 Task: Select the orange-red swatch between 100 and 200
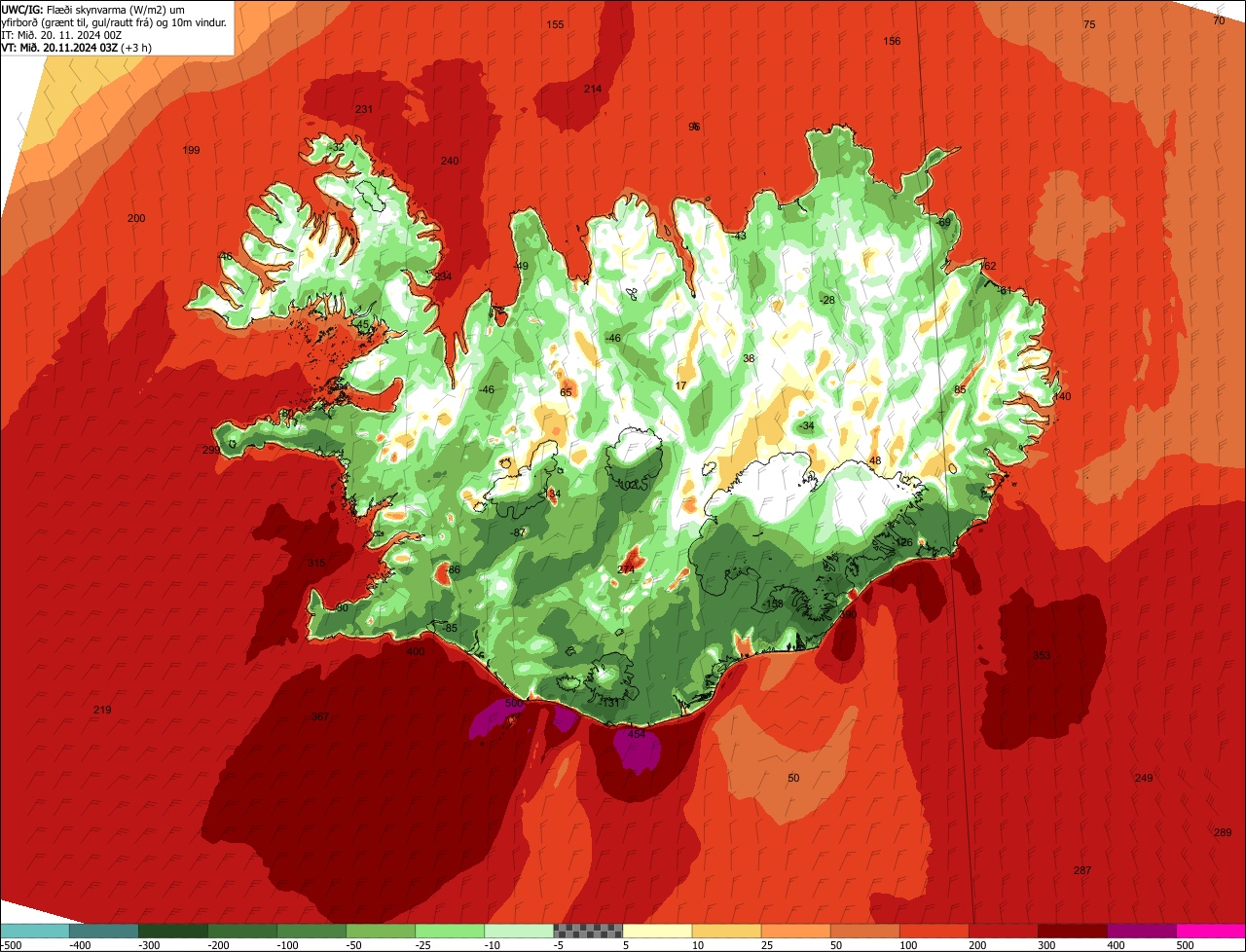coord(934,931)
